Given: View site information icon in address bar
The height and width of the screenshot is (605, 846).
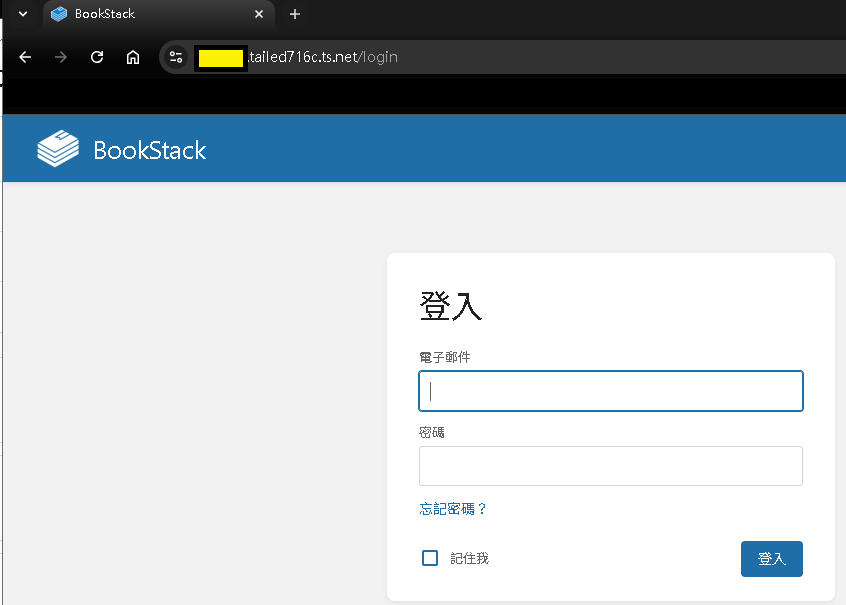Looking at the screenshot, I should (176, 57).
